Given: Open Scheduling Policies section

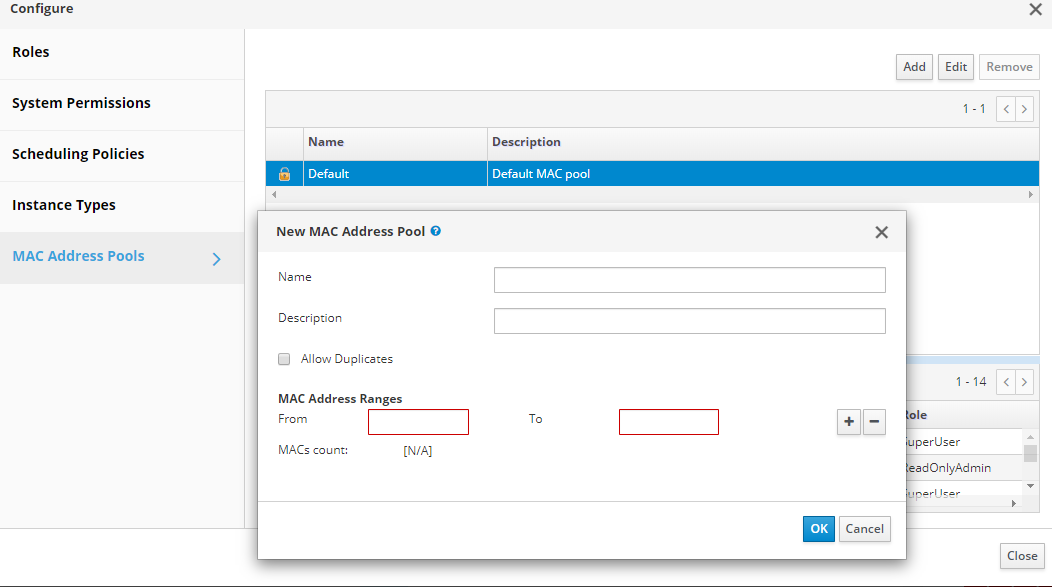Looking at the screenshot, I should [78, 154].
